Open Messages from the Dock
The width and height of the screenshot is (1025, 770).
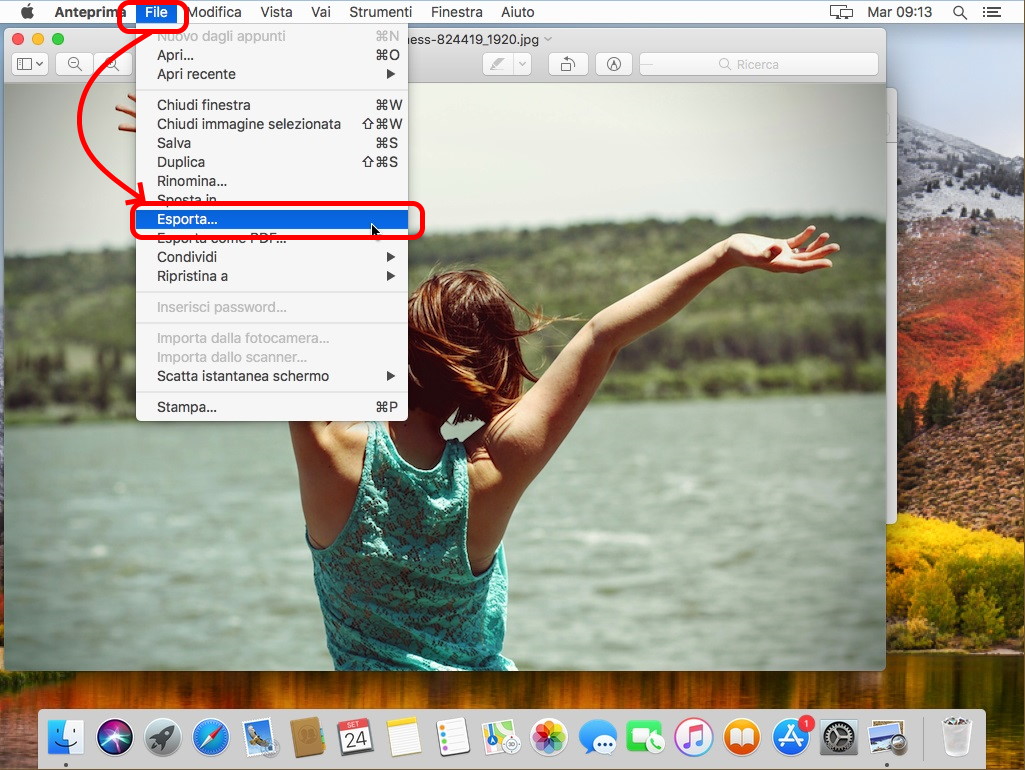point(597,737)
